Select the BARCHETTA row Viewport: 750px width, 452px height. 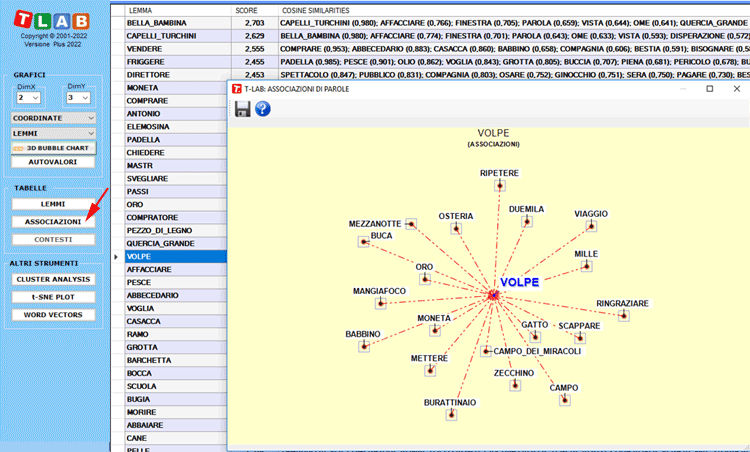point(176,360)
